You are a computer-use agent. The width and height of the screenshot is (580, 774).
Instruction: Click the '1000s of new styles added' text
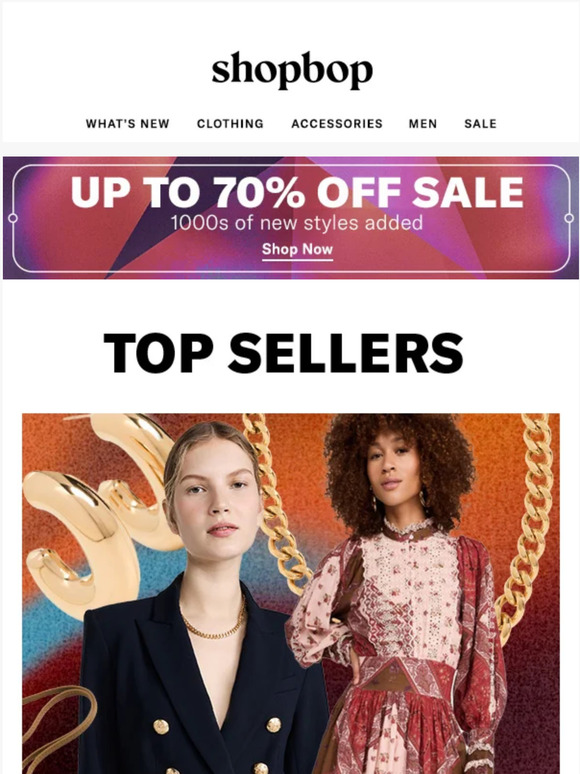(297, 223)
